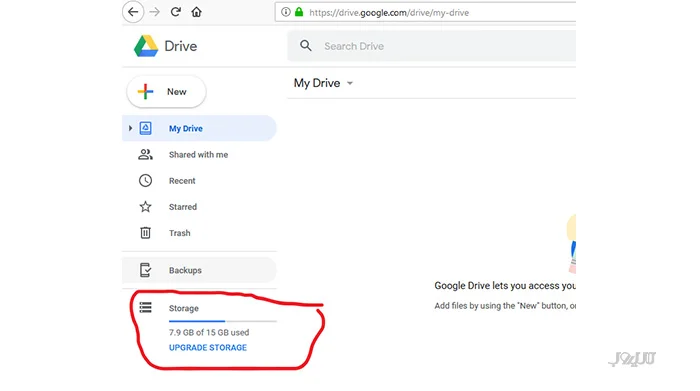This screenshot has width=700, height=391.
Task: Show site information via the info icon
Action: tap(286, 12)
